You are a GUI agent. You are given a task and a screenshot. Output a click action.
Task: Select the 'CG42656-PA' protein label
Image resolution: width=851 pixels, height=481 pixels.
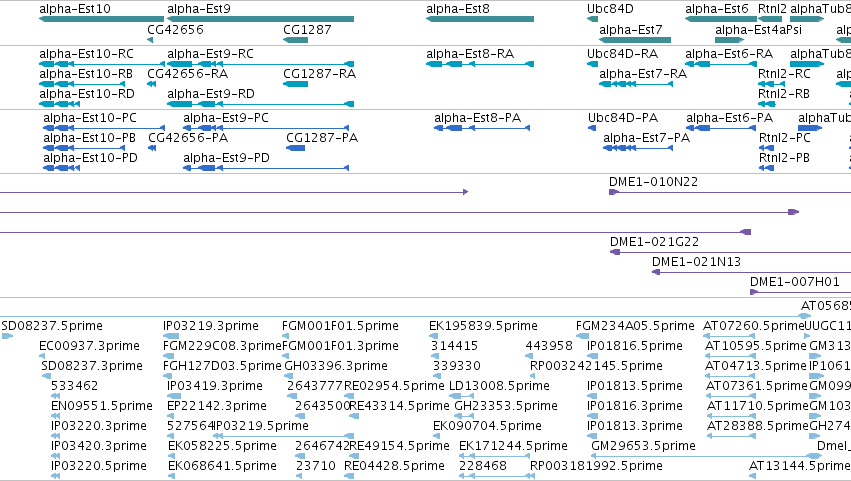(188, 138)
